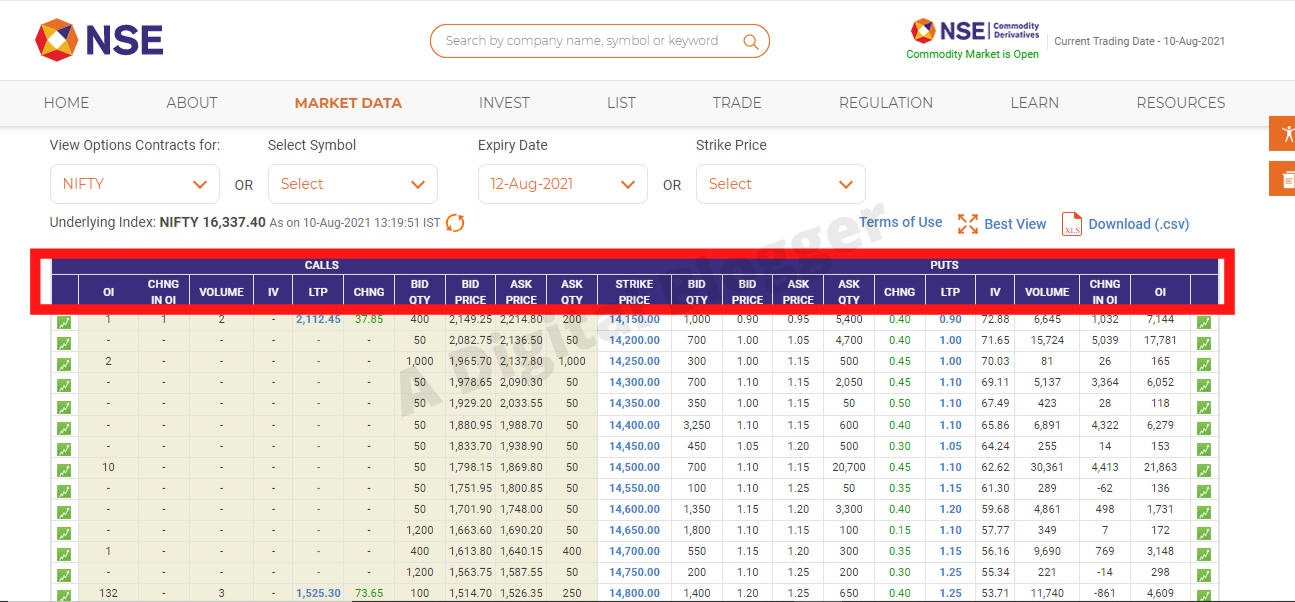Open the Expiry Date 12-Aug-2021 dropdown
Viewport: 1295px width, 602px height.
click(563, 184)
